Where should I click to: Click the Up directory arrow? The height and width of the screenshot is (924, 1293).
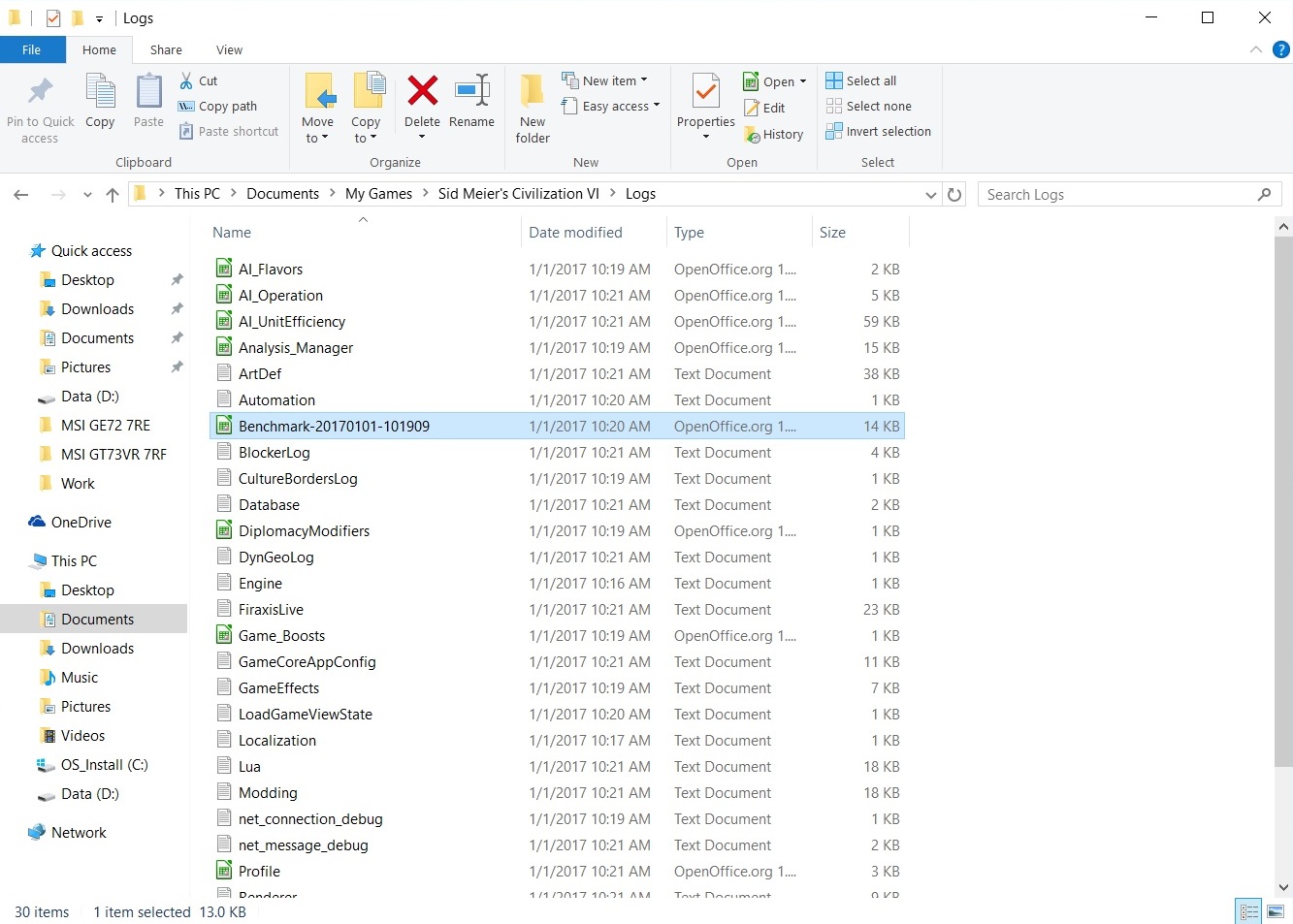pos(113,195)
